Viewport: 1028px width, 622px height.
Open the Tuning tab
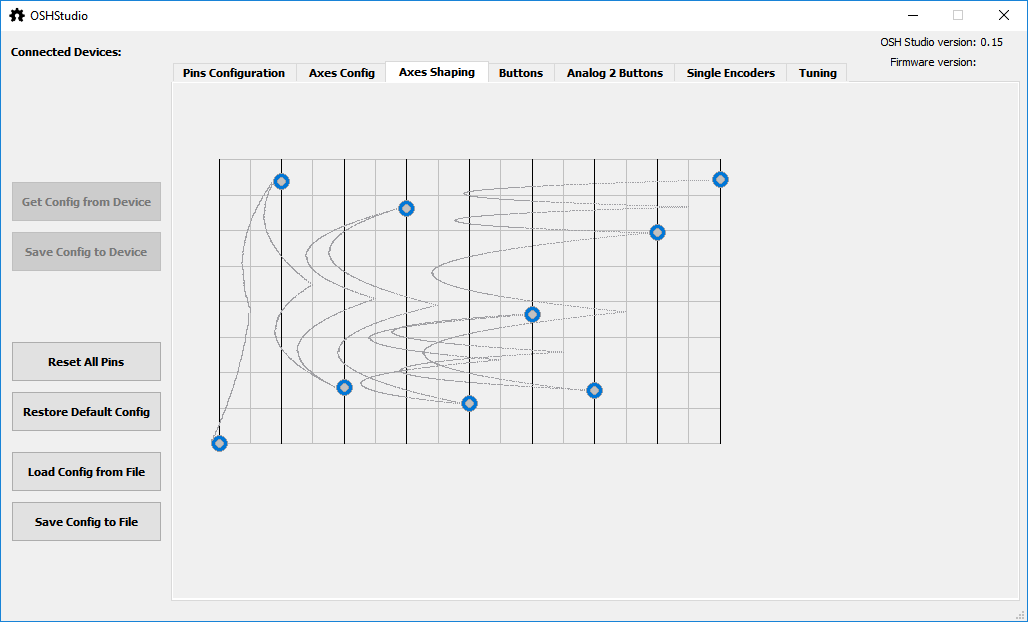[817, 73]
